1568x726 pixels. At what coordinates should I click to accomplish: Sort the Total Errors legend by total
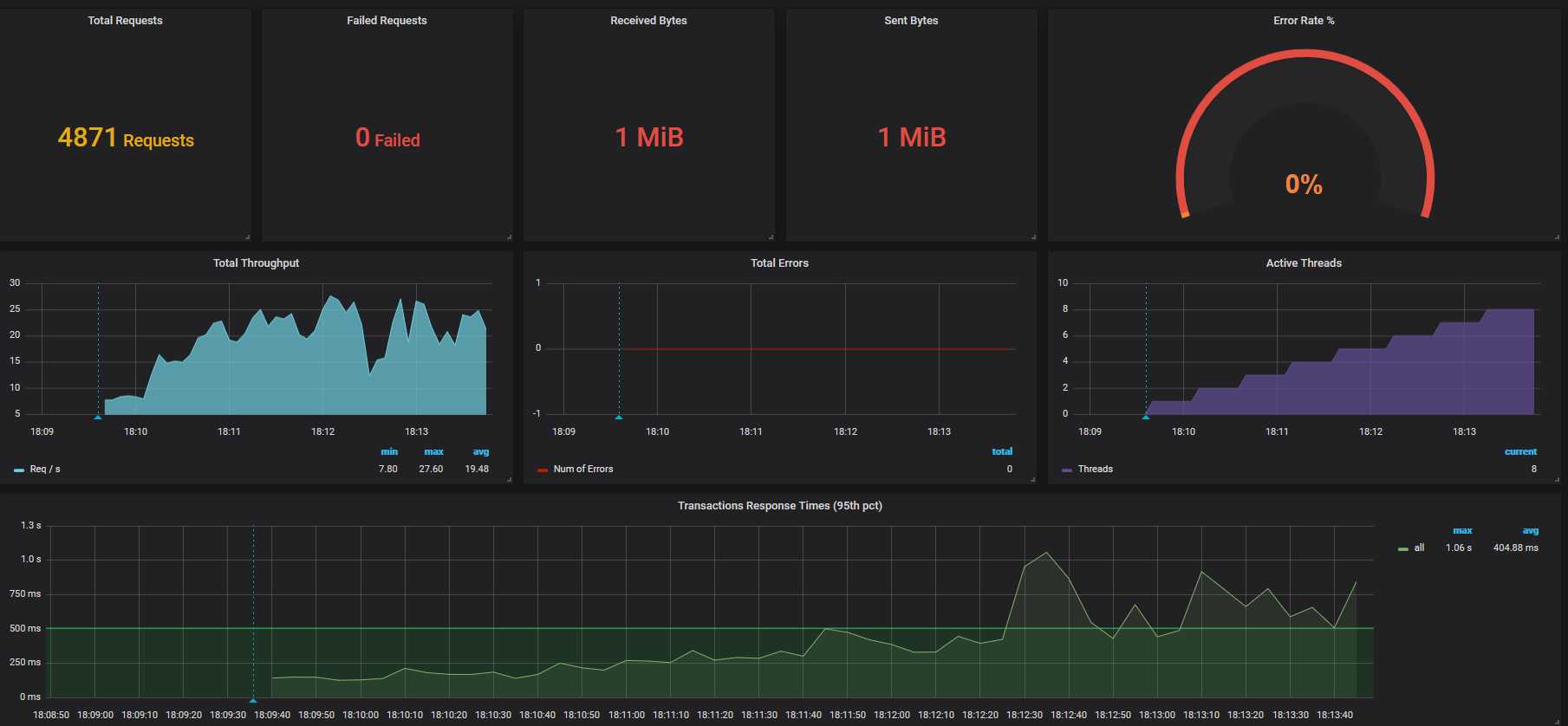(x=1002, y=452)
